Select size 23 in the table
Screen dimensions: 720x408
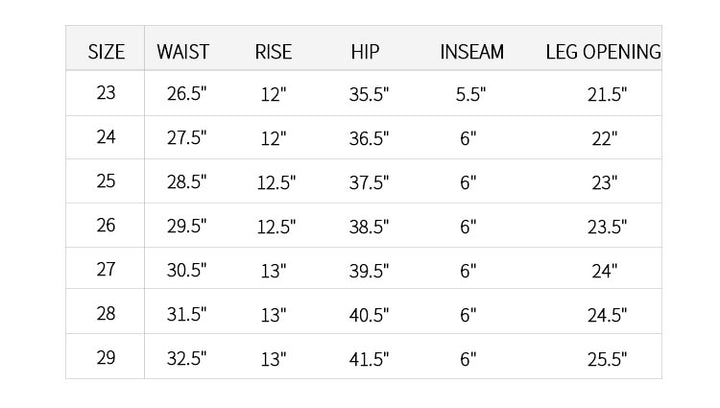106,94
